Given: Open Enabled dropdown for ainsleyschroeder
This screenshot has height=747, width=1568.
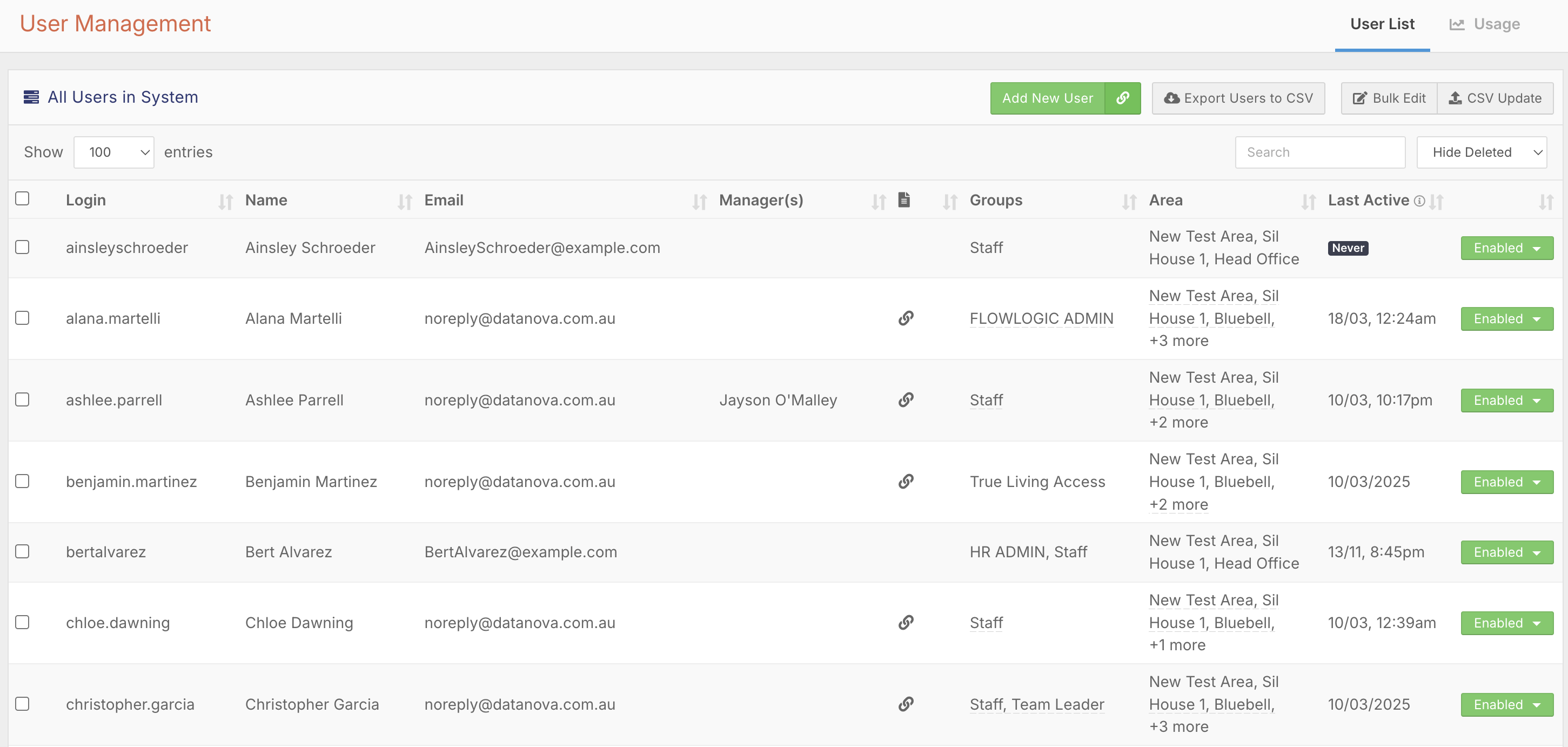Looking at the screenshot, I should pos(1507,248).
